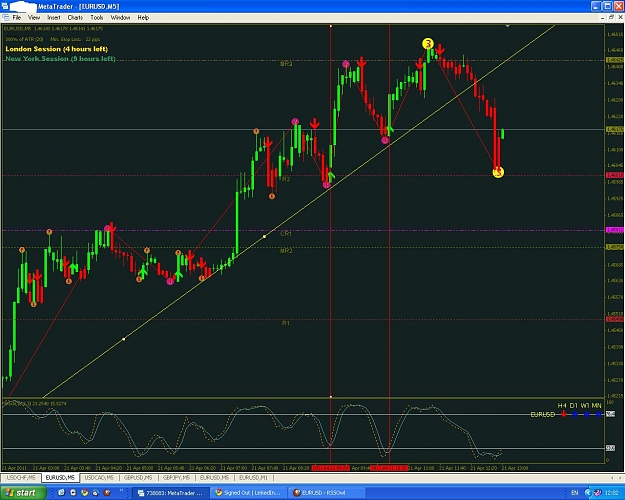The image size is (625, 500).
Task: Switch to the EURUSD,M1 chart tab
Action: pyautogui.click(x=254, y=477)
